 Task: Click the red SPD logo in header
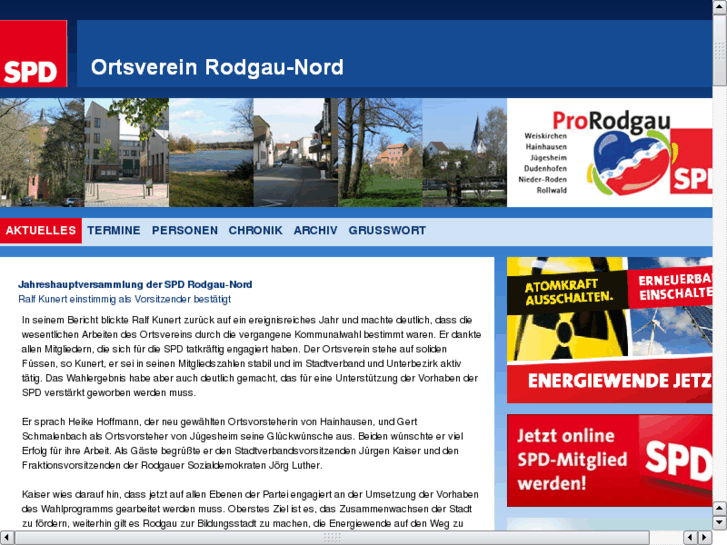(33, 53)
